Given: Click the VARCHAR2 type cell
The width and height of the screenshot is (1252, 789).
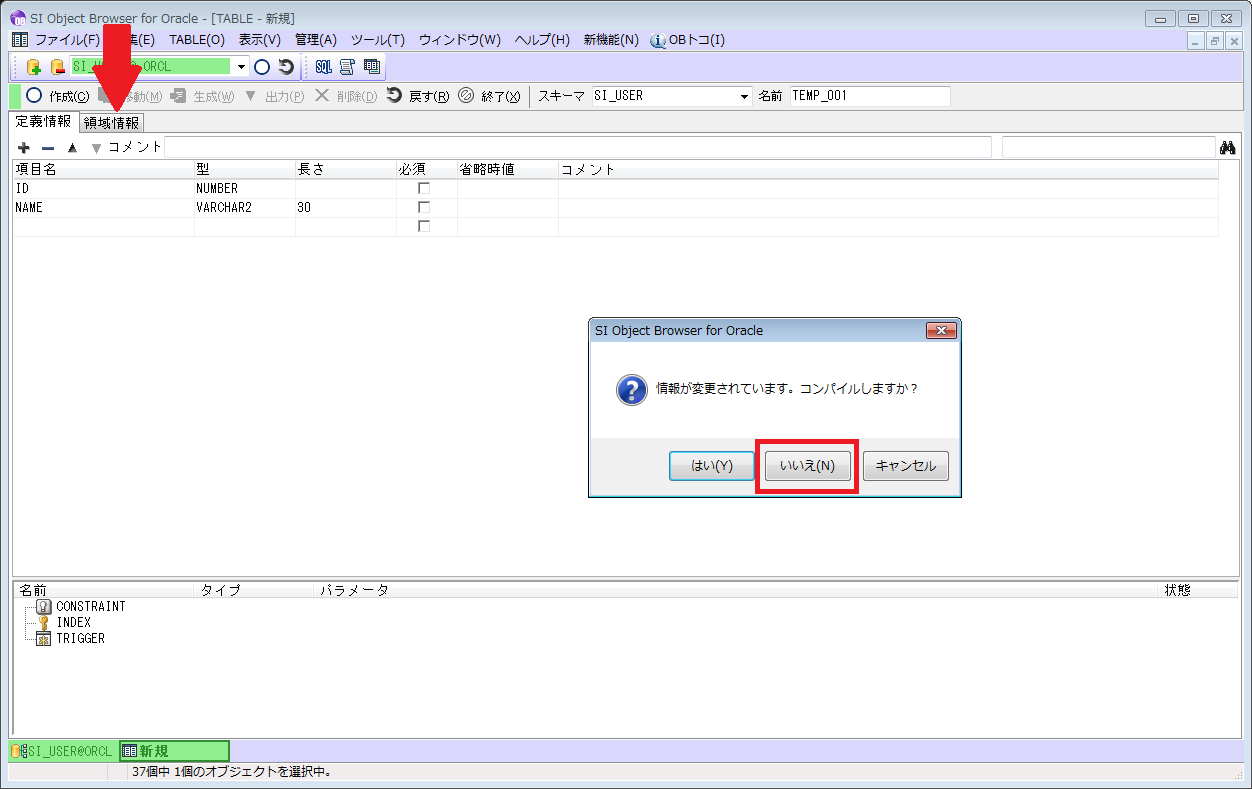Looking at the screenshot, I should click(x=245, y=207).
